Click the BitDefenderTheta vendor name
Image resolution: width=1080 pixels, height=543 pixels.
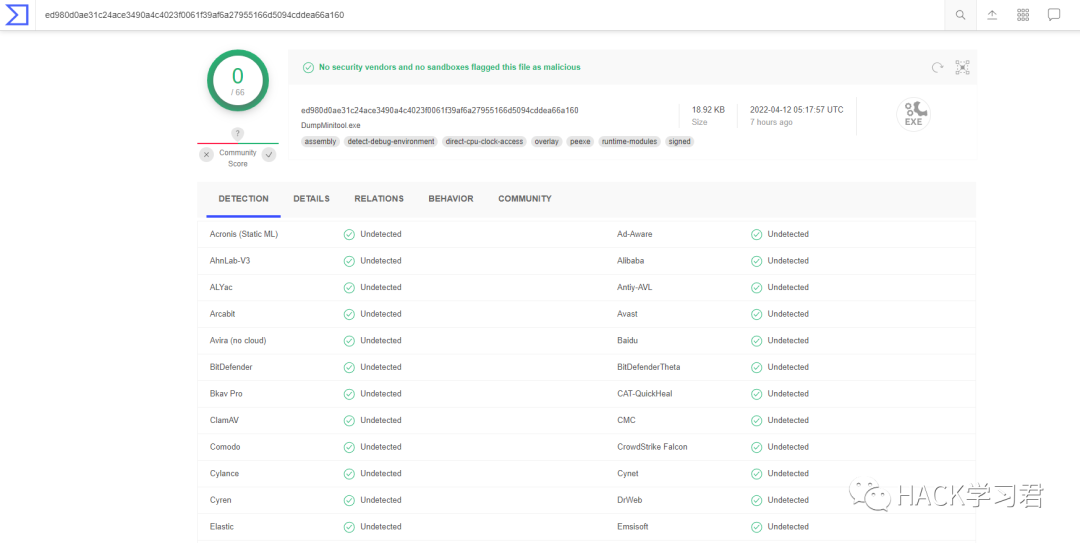[x=649, y=367]
